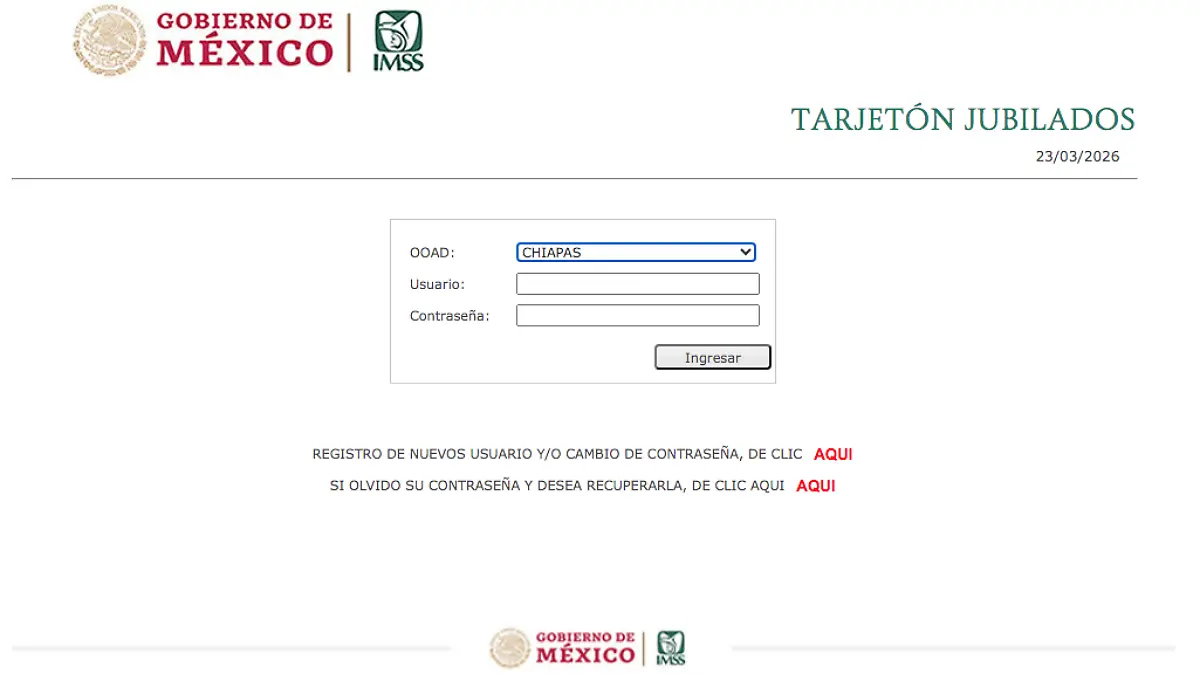This screenshot has width=1200, height=674.
Task: Click the Mexican coat of arms in header
Action: pos(108,42)
